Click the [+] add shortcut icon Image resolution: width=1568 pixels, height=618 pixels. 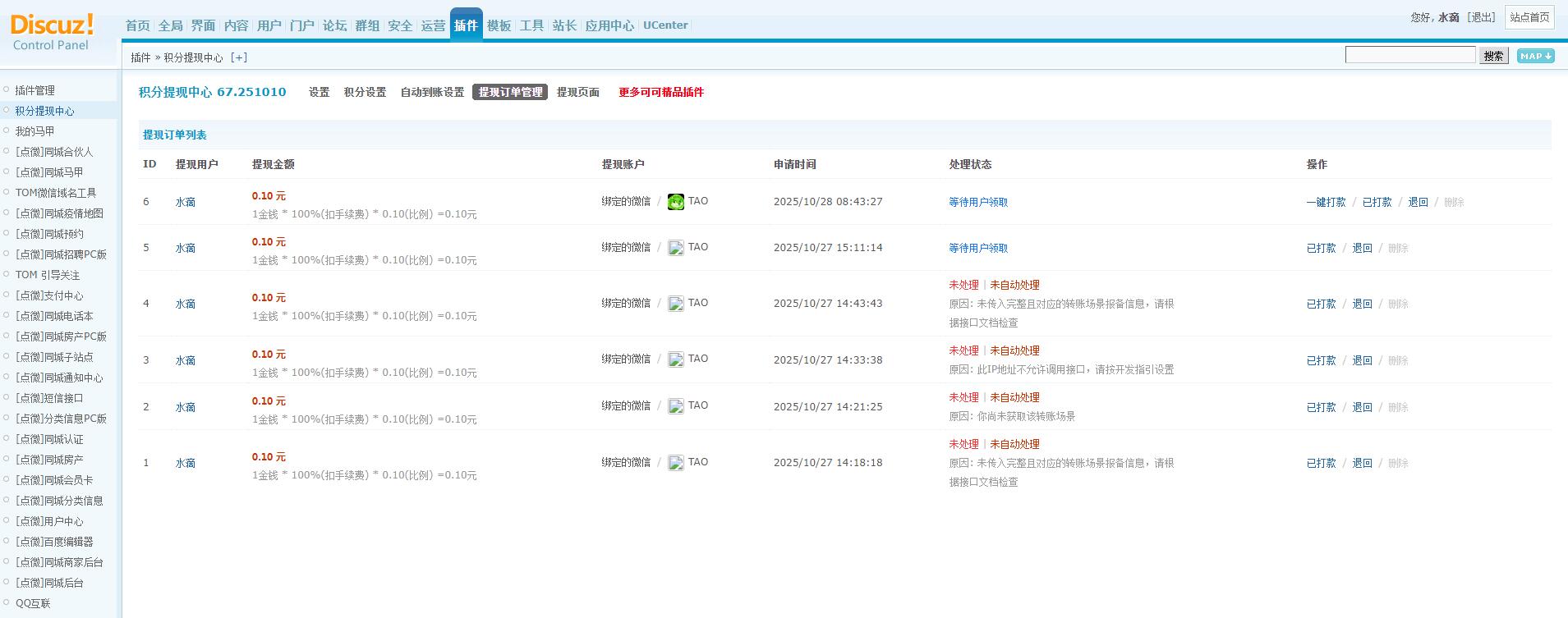click(238, 57)
